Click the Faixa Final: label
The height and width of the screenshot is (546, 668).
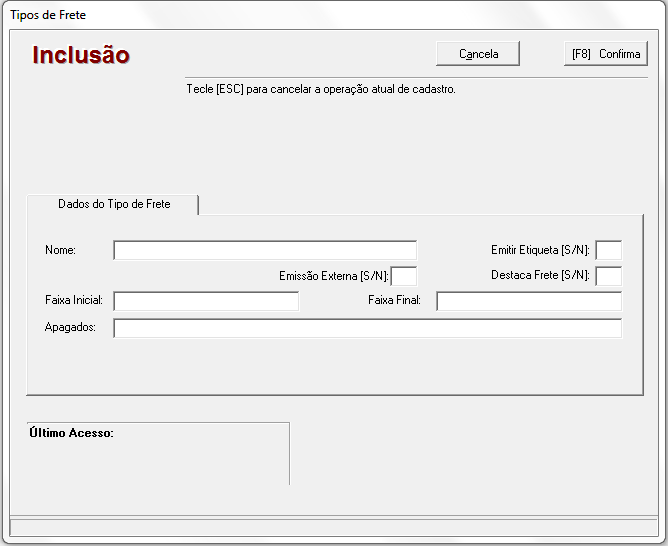394,300
